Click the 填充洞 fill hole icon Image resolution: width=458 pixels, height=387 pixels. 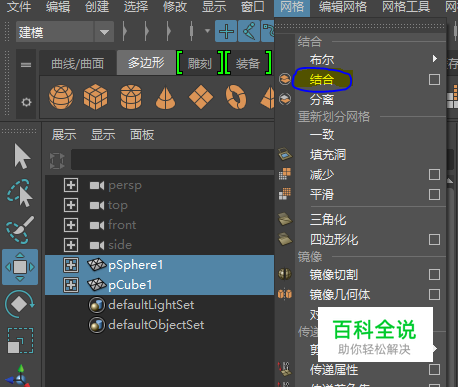[x=285, y=154]
